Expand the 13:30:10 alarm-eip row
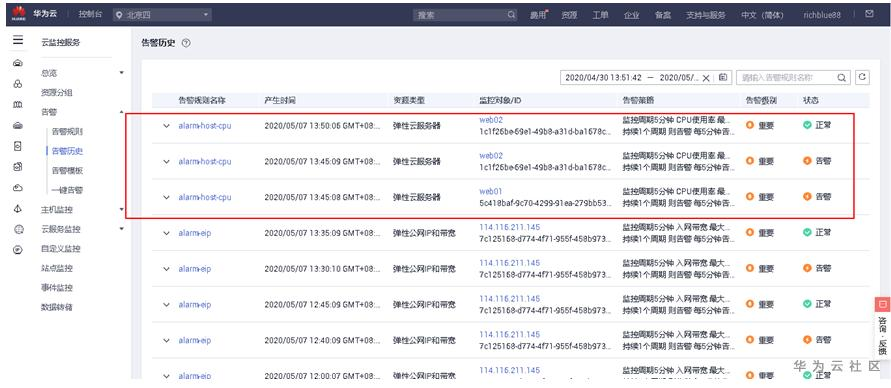 (166, 269)
